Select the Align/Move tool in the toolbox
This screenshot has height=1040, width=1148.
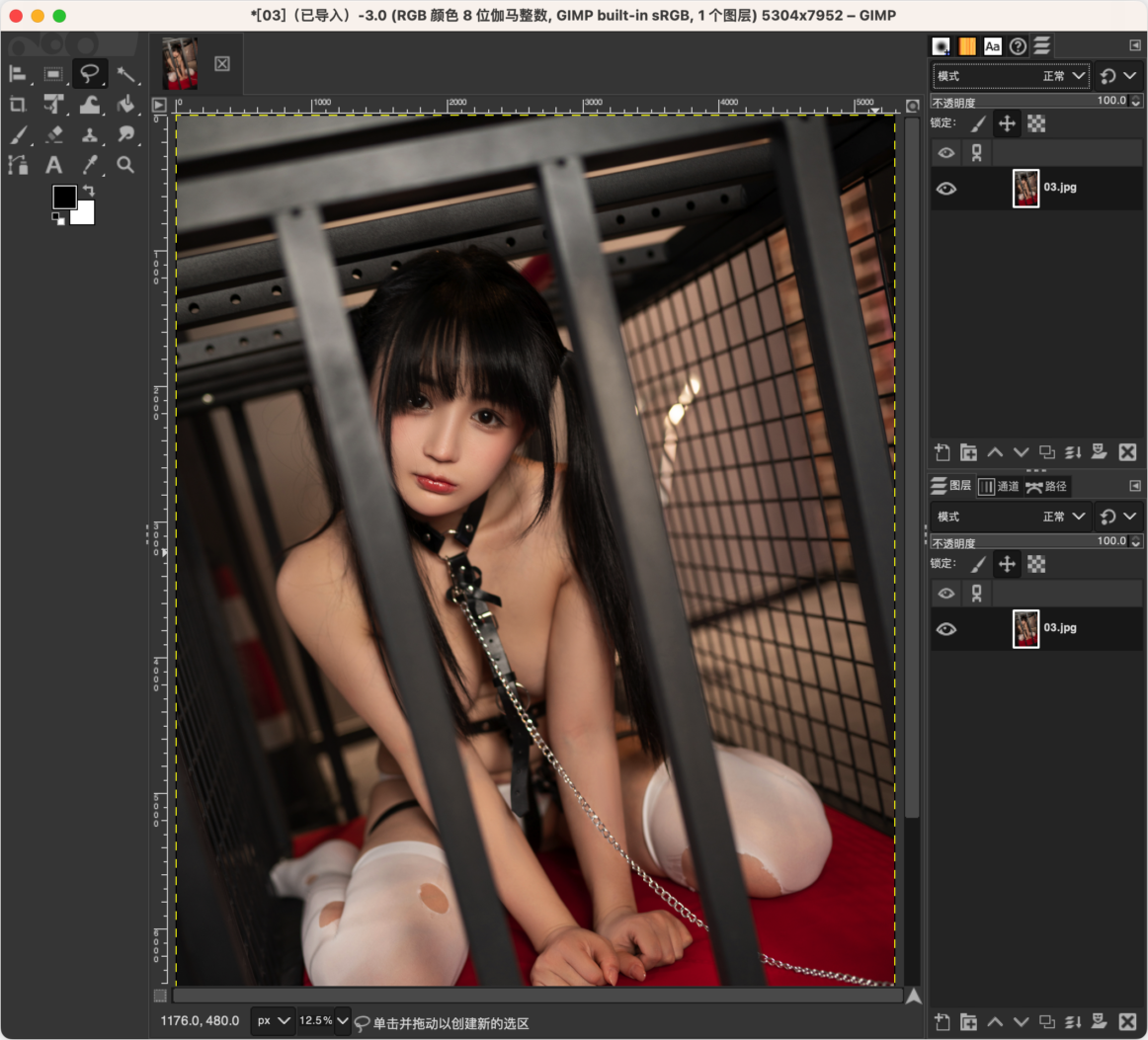18,74
